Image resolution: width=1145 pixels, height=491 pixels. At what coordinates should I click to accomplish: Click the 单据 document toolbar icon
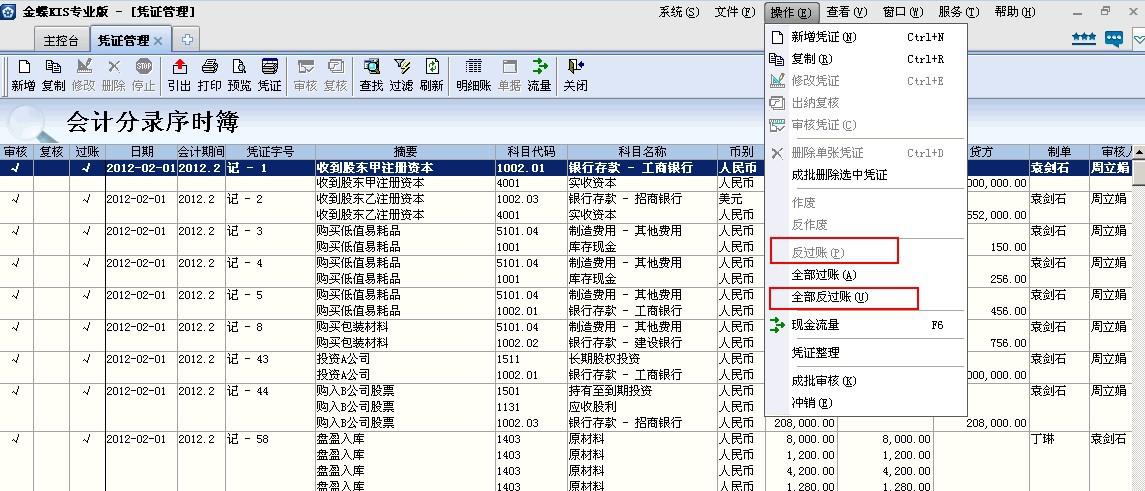coord(509,75)
